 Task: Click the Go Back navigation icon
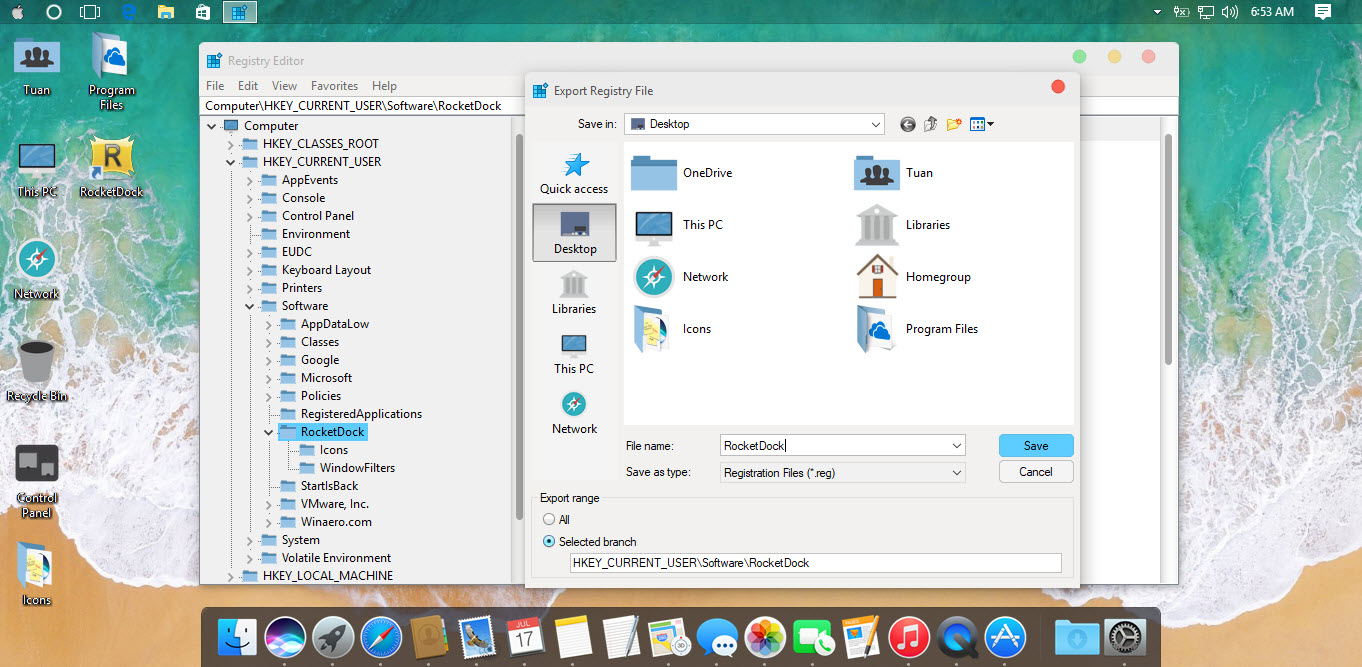(907, 124)
